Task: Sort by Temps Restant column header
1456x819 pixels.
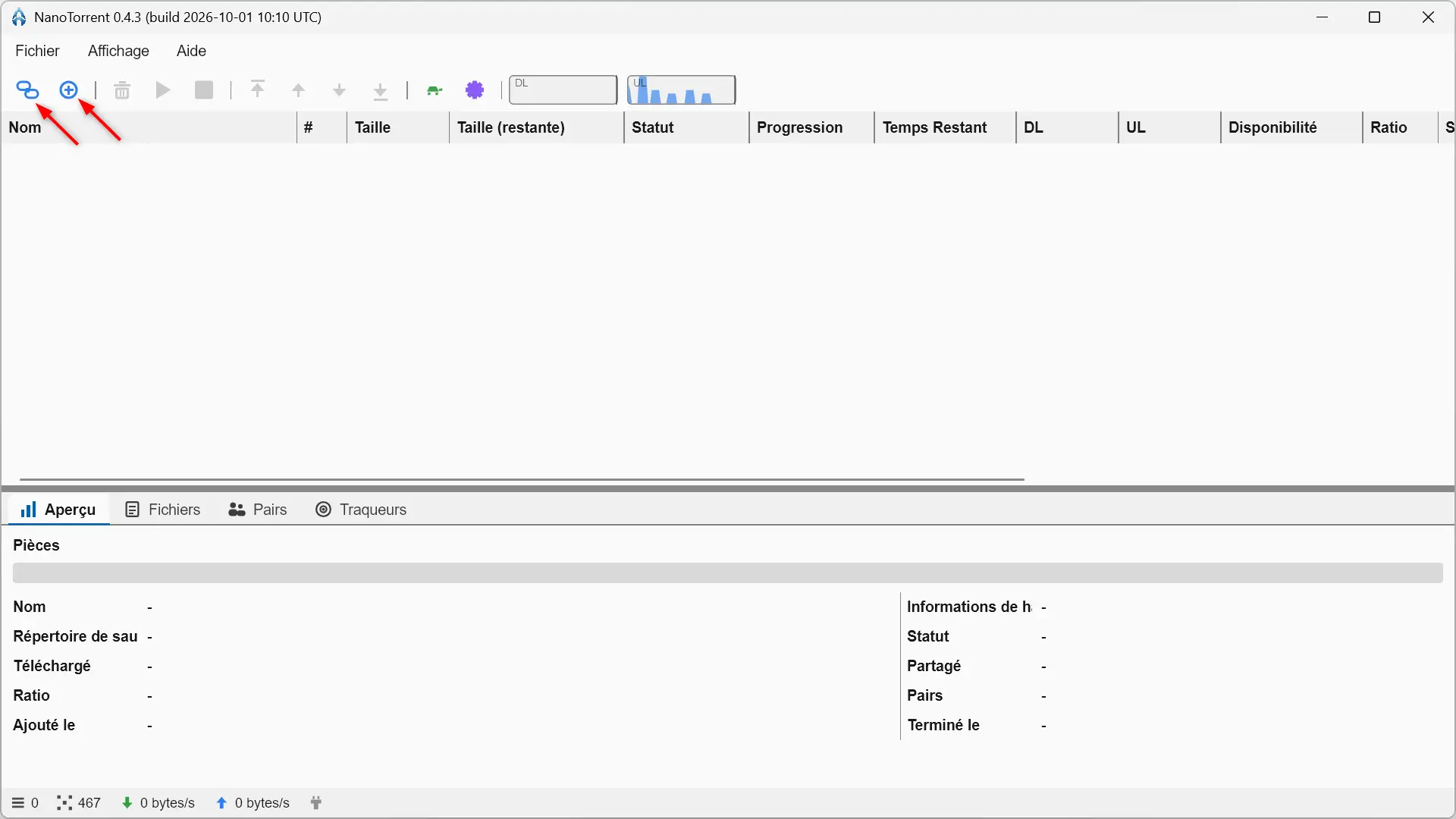Action: (x=945, y=127)
